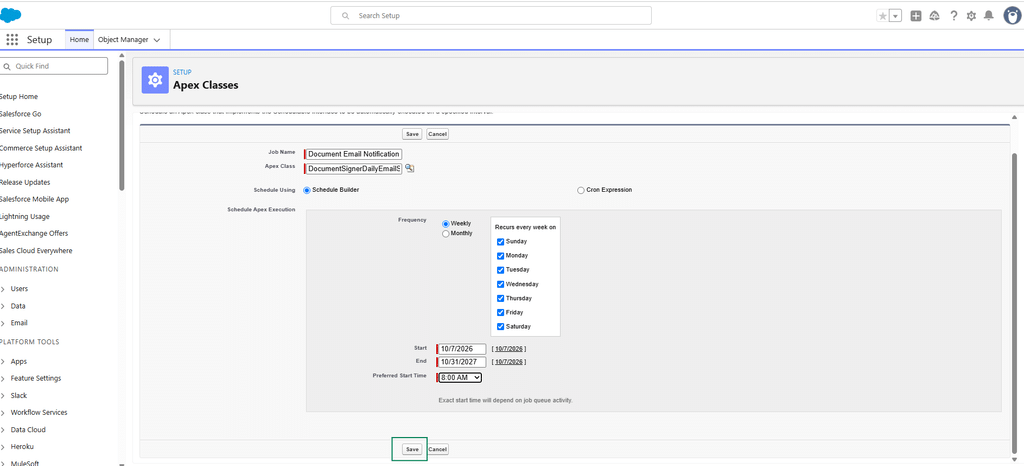Click the Search Setup field
Image resolution: width=1024 pixels, height=466 pixels.
491,16
